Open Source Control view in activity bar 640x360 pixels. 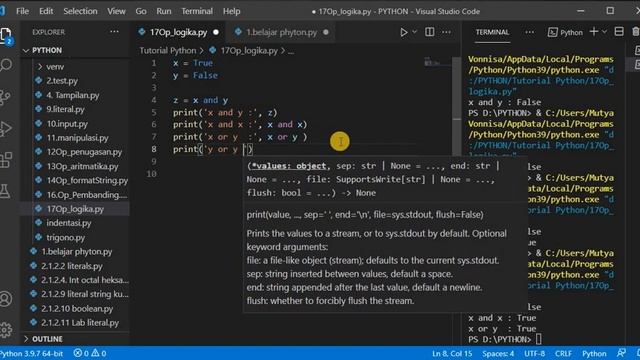[5, 97]
